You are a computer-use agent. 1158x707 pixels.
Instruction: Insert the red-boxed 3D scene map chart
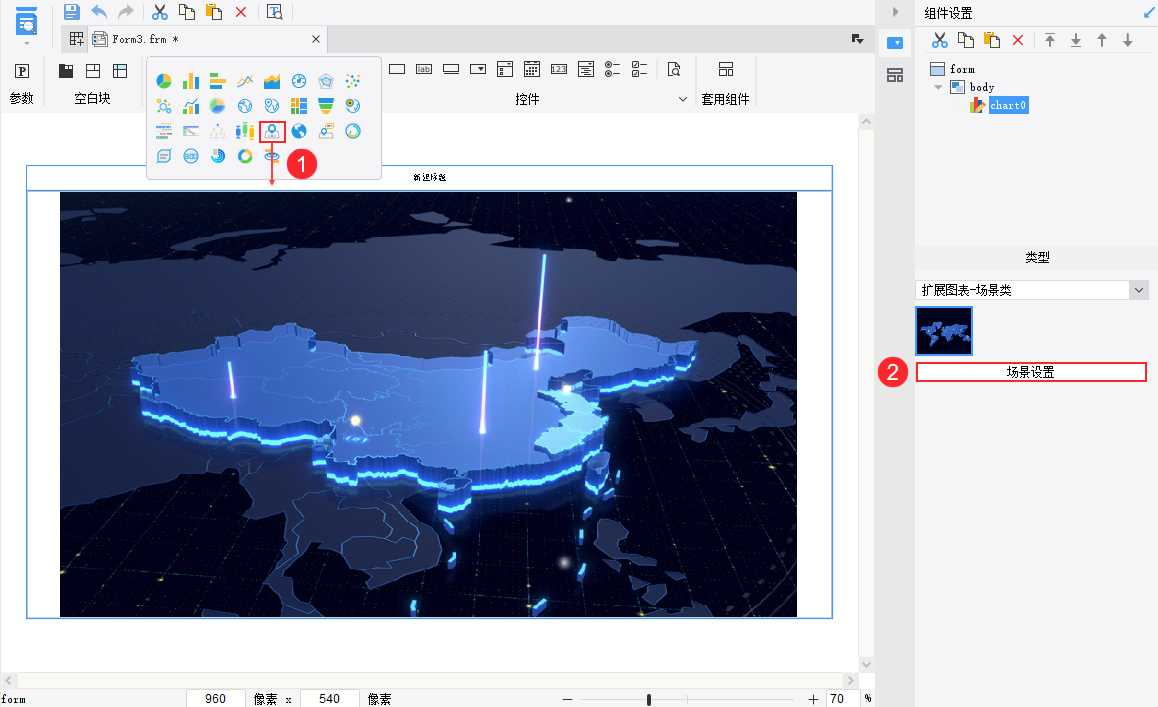pyautogui.click(x=272, y=132)
